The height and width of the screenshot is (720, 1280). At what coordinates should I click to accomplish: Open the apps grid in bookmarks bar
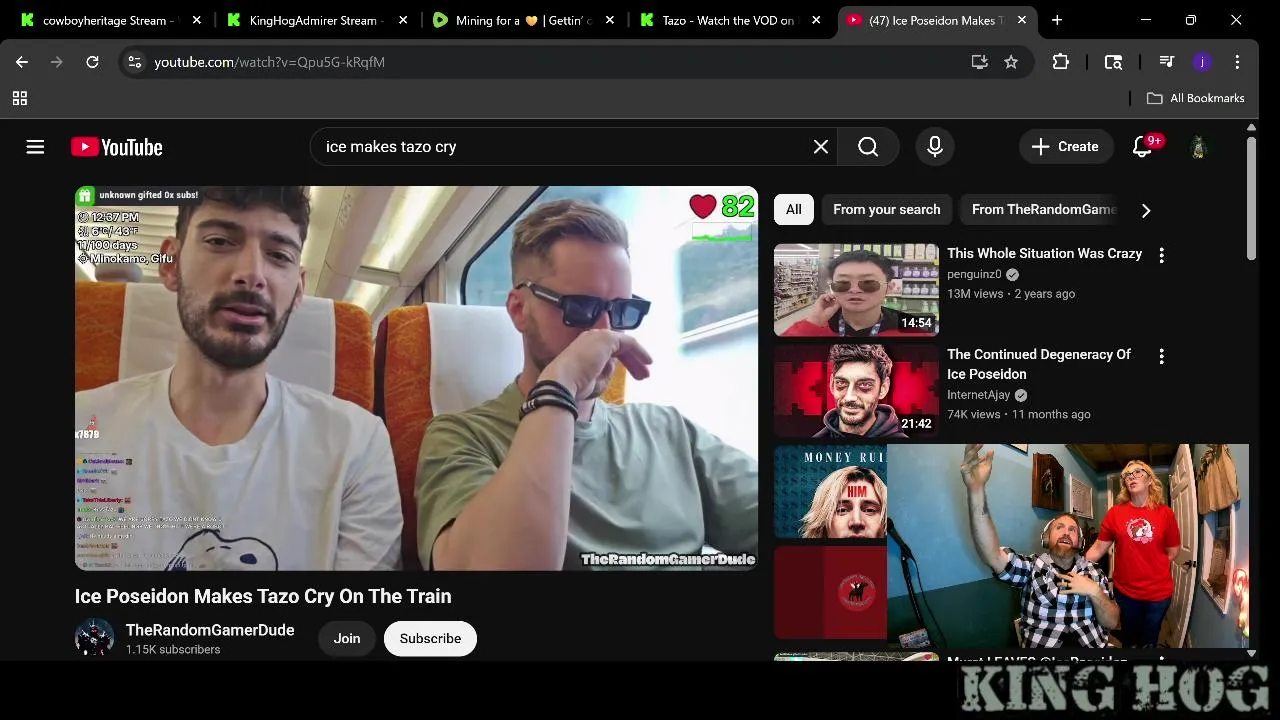20,98
